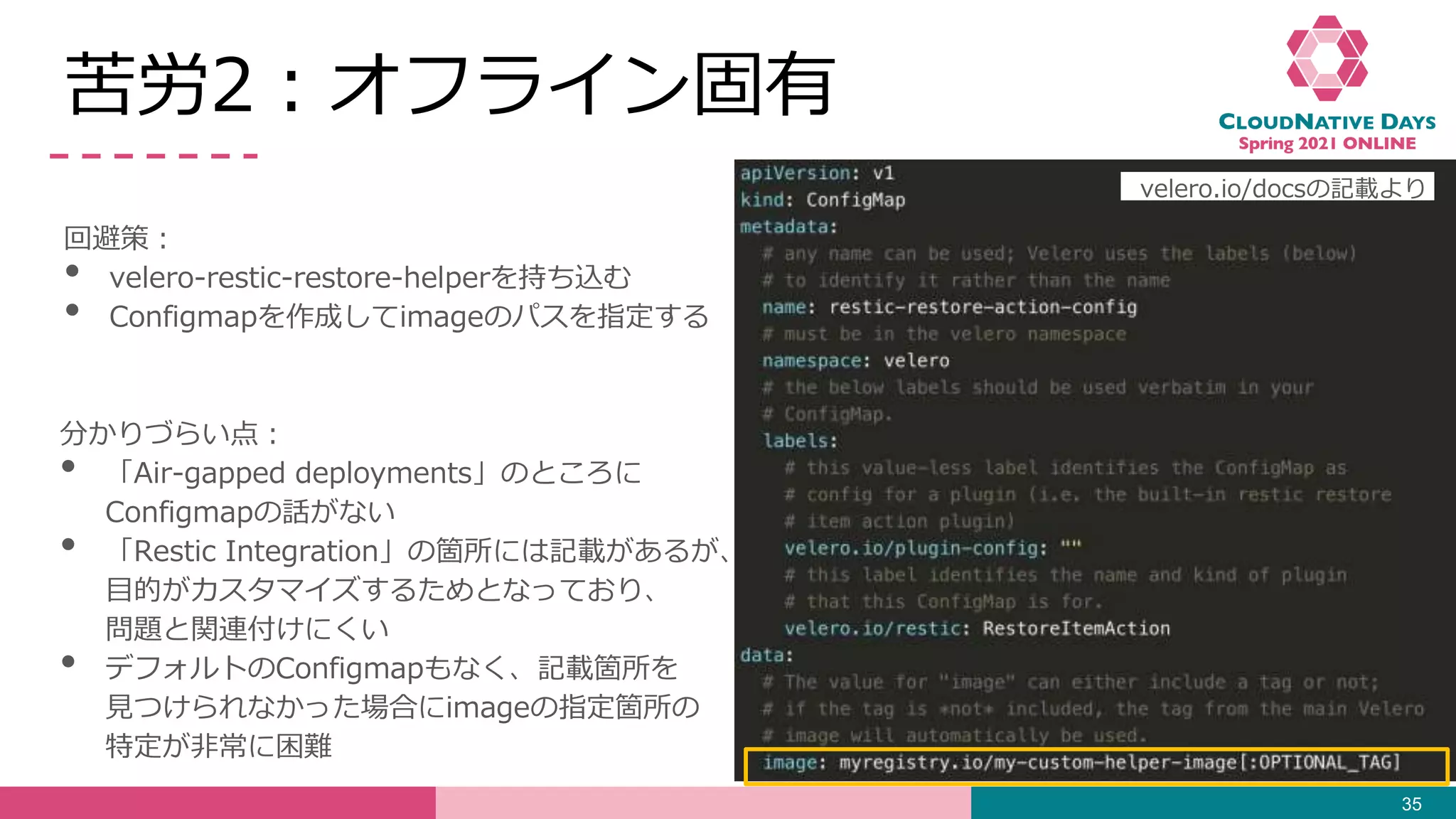
Task: Click the '目的がカスタマイズするためとなっており、' line
Action: click(x=381, y=589)
